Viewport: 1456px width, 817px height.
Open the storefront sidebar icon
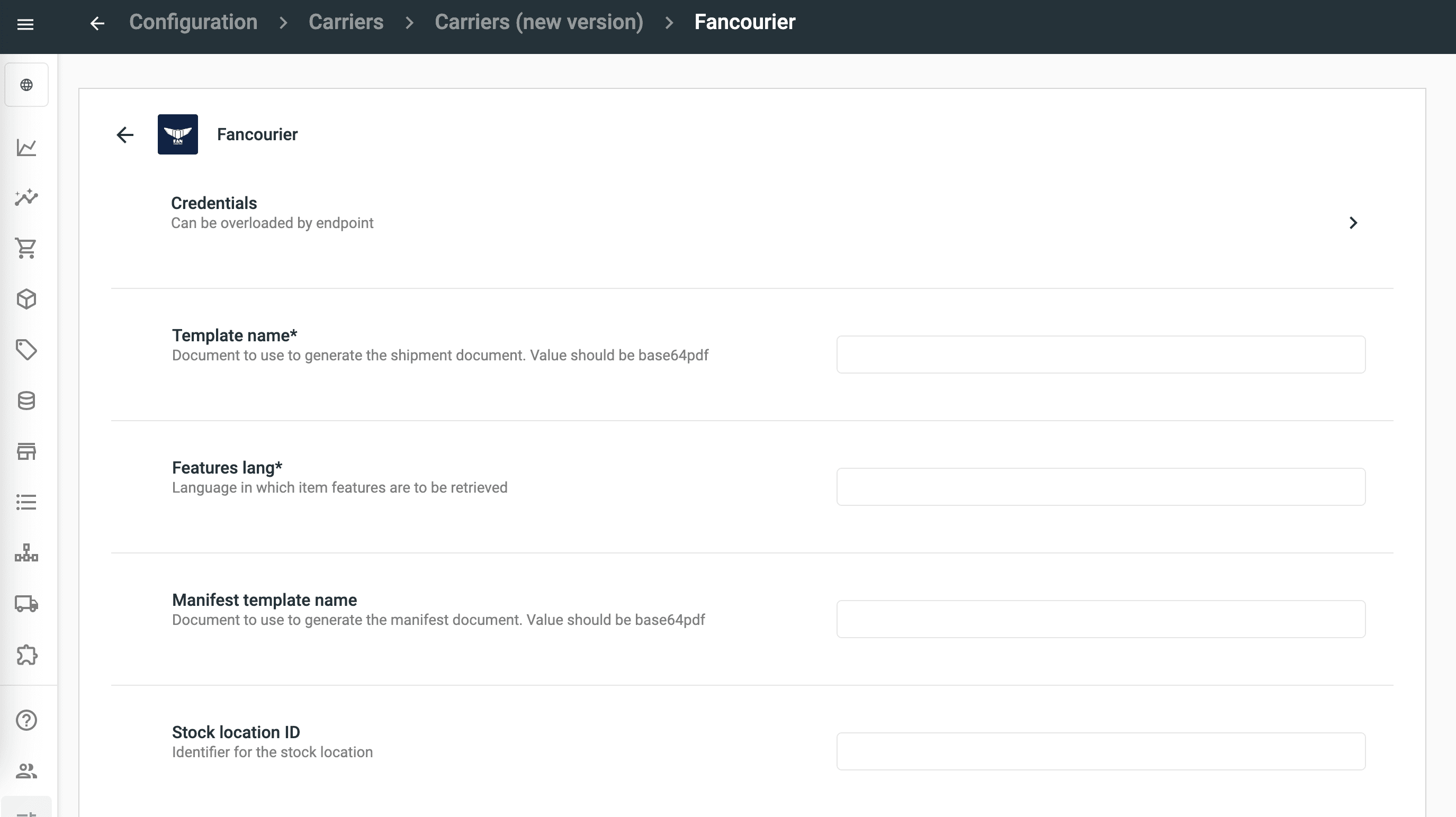coord(26,451)
